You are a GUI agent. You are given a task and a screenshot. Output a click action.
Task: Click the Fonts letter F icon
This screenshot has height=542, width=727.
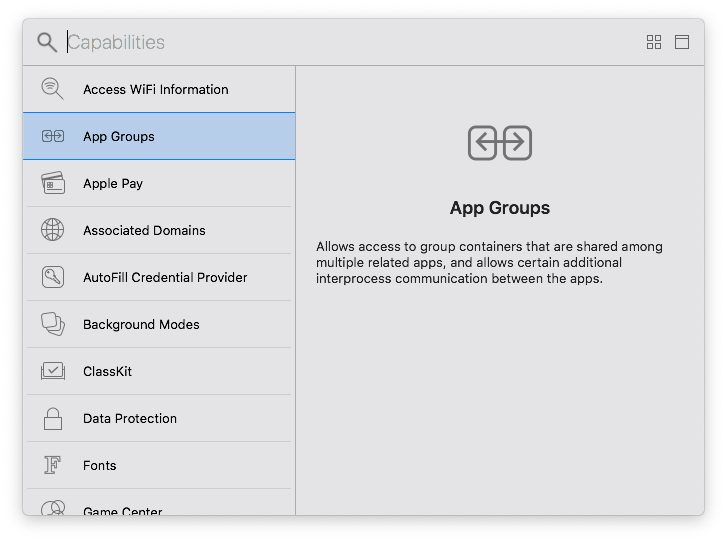(52, 465)
